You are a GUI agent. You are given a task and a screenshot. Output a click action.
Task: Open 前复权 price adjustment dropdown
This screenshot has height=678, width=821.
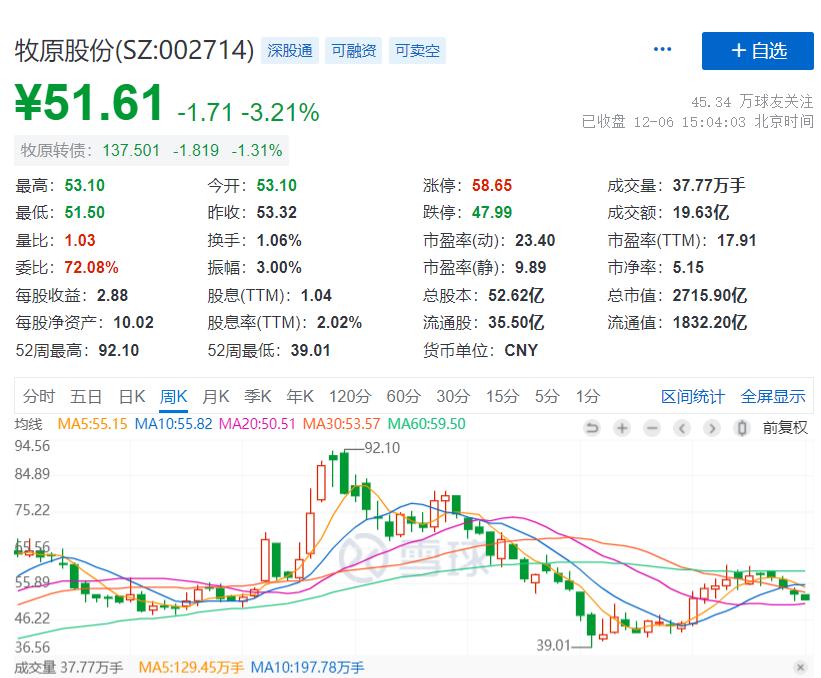click(785, 428)
